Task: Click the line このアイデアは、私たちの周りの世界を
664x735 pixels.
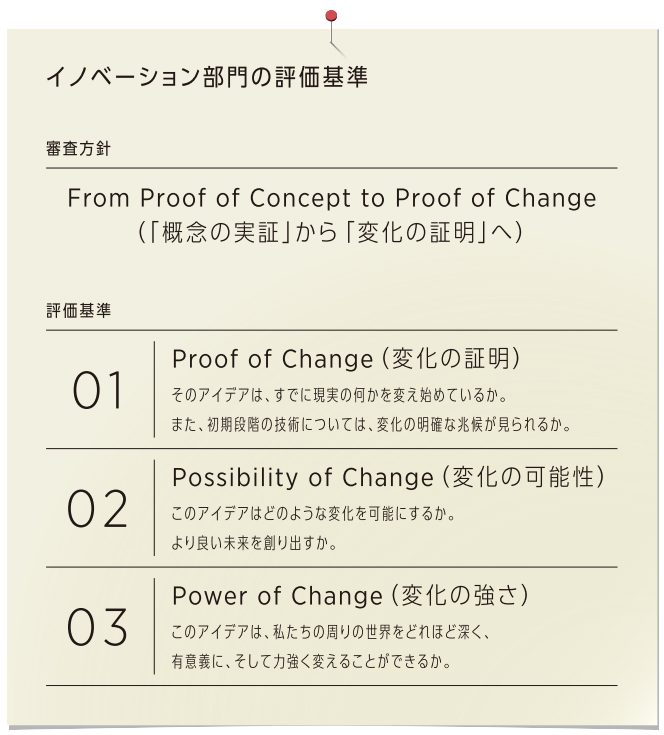Action: 331,632
